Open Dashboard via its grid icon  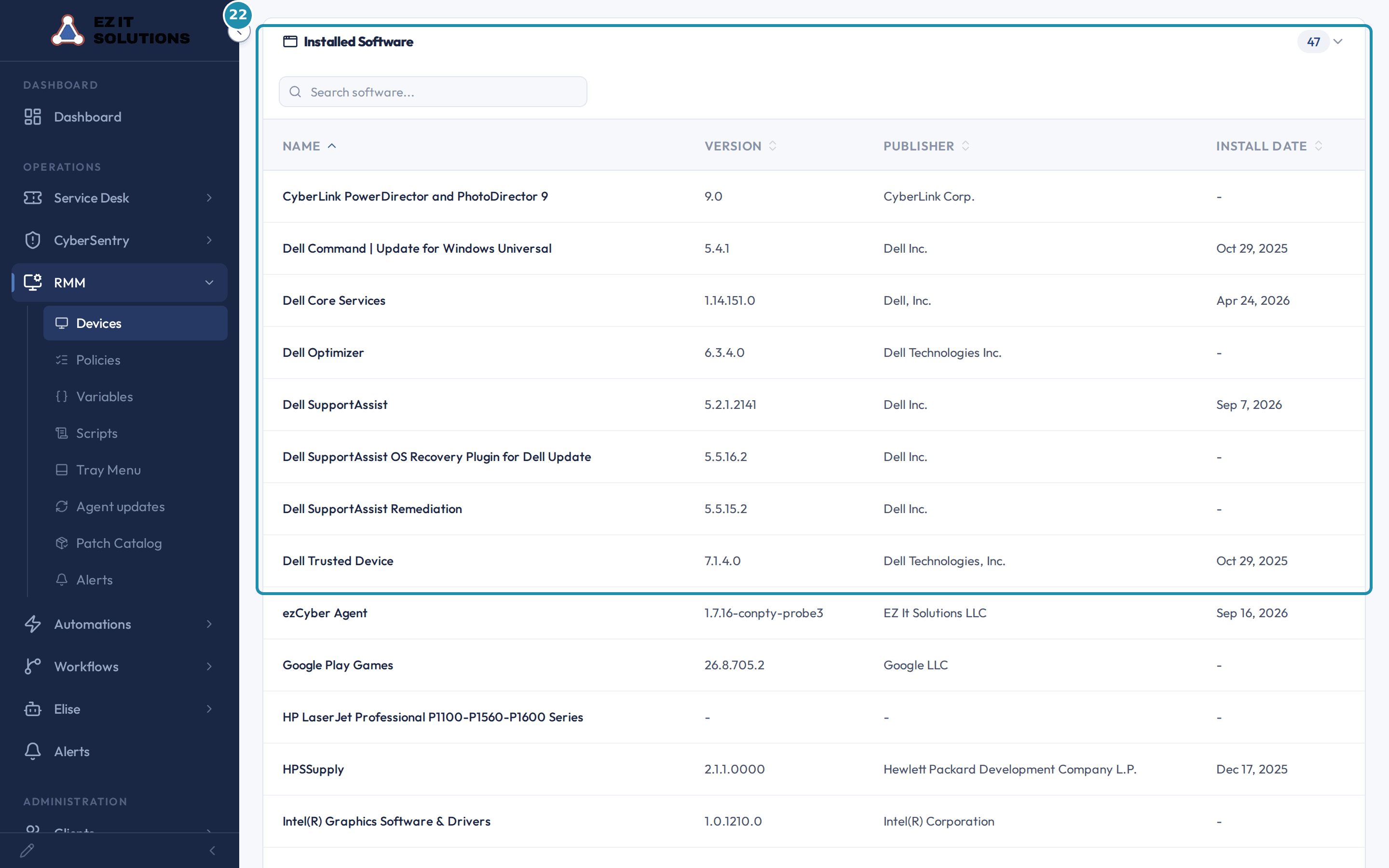(33, 117)
